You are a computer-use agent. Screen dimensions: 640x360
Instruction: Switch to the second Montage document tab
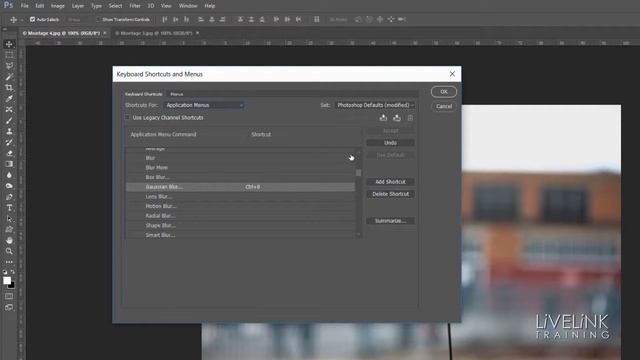(x=153, y=33)
